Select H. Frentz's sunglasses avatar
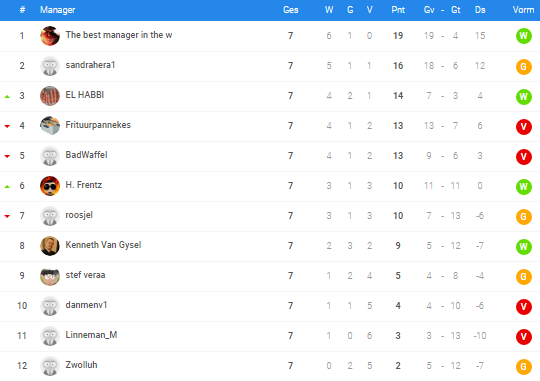Viewport: 540px width, 381px height. [x=50, y=186]
